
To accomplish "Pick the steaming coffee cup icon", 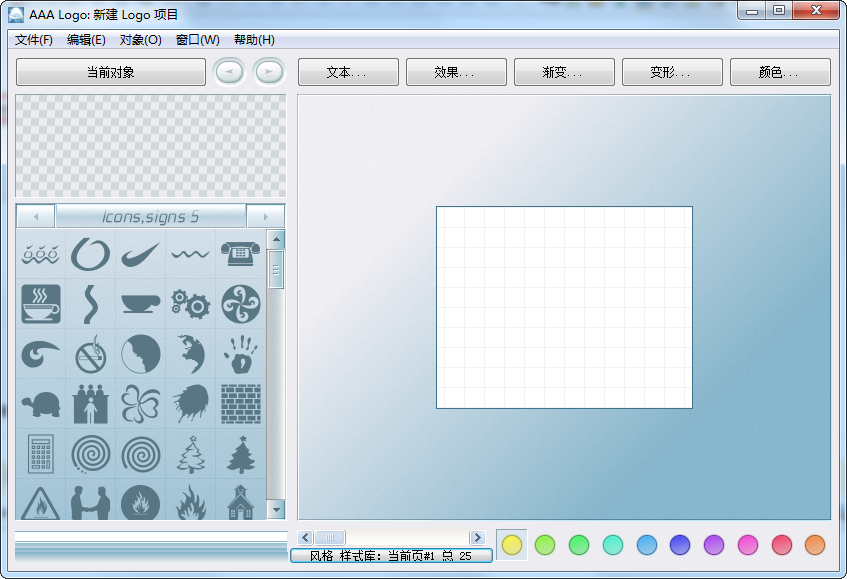I will click(41, 303).
